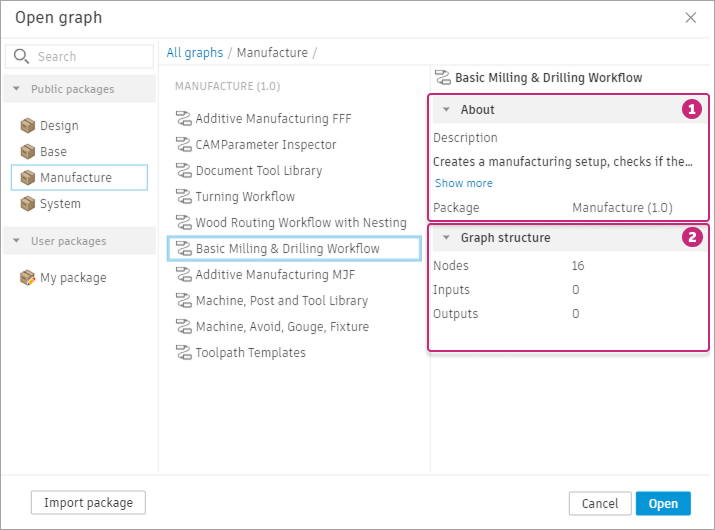715x530 pixels.
Task: Click the CAMParameter Inspector graph icon
Action: (x=184, y=145)
